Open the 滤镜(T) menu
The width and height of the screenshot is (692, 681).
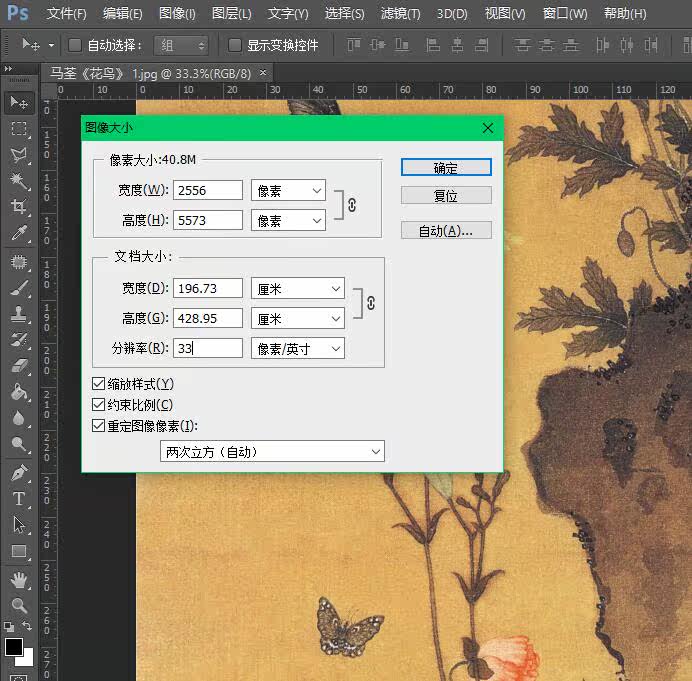[x=400, y=14]
